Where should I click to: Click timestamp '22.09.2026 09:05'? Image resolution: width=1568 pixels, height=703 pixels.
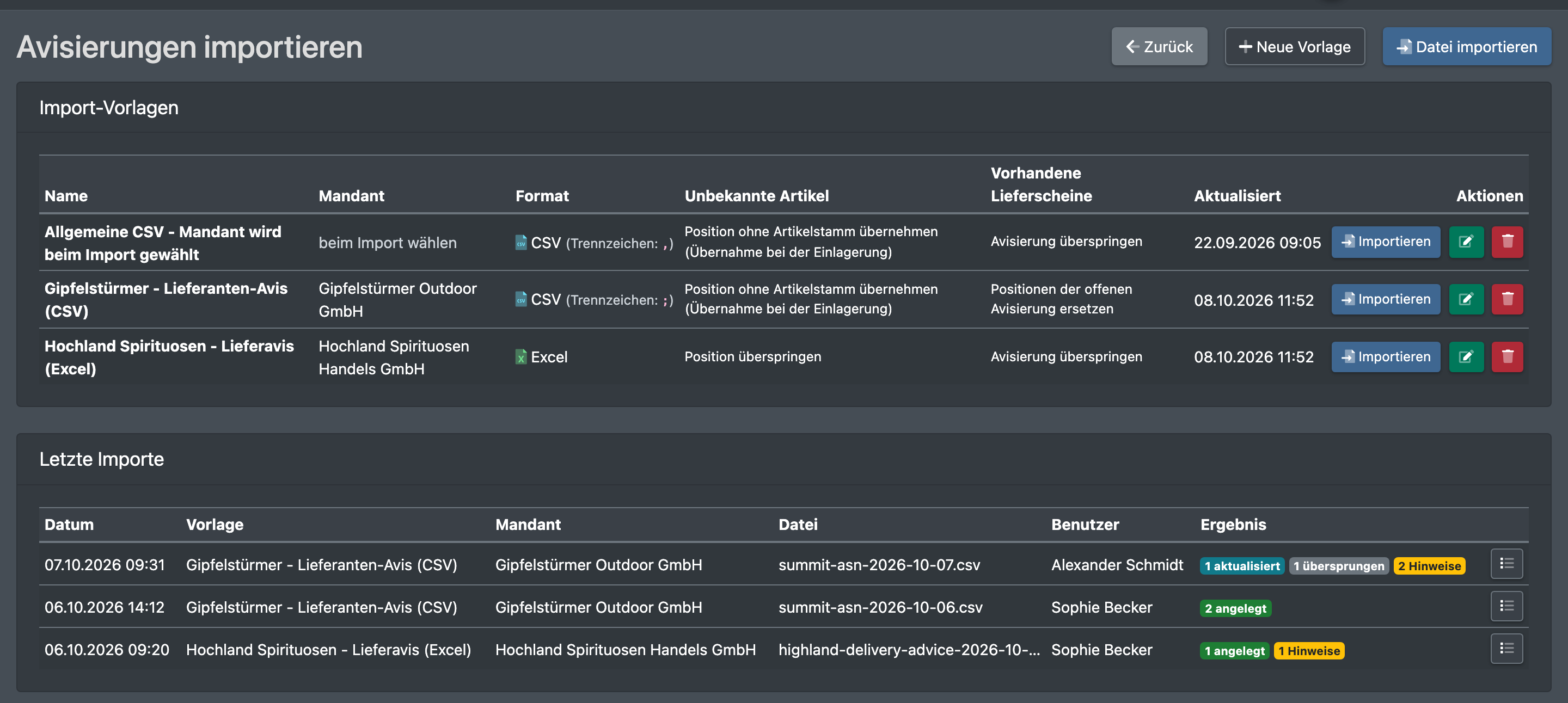tap(1257, 243)
